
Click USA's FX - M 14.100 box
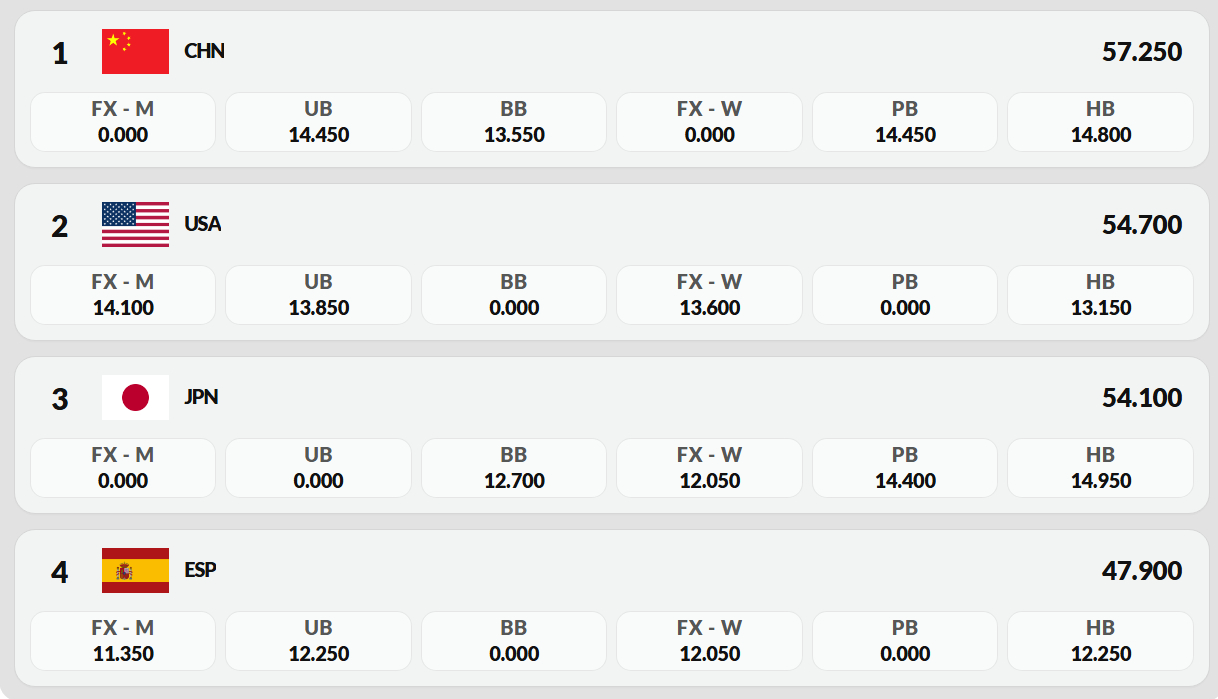(123, 295)
